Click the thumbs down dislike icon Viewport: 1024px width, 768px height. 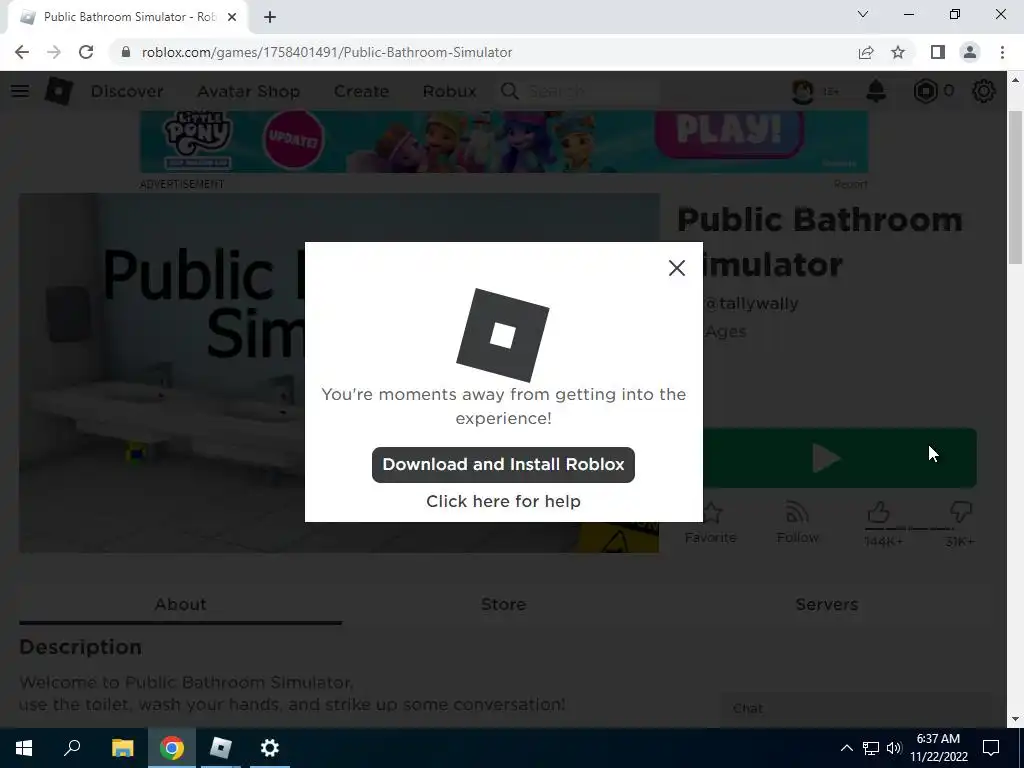pyautogui.click(x=961, y=513)
